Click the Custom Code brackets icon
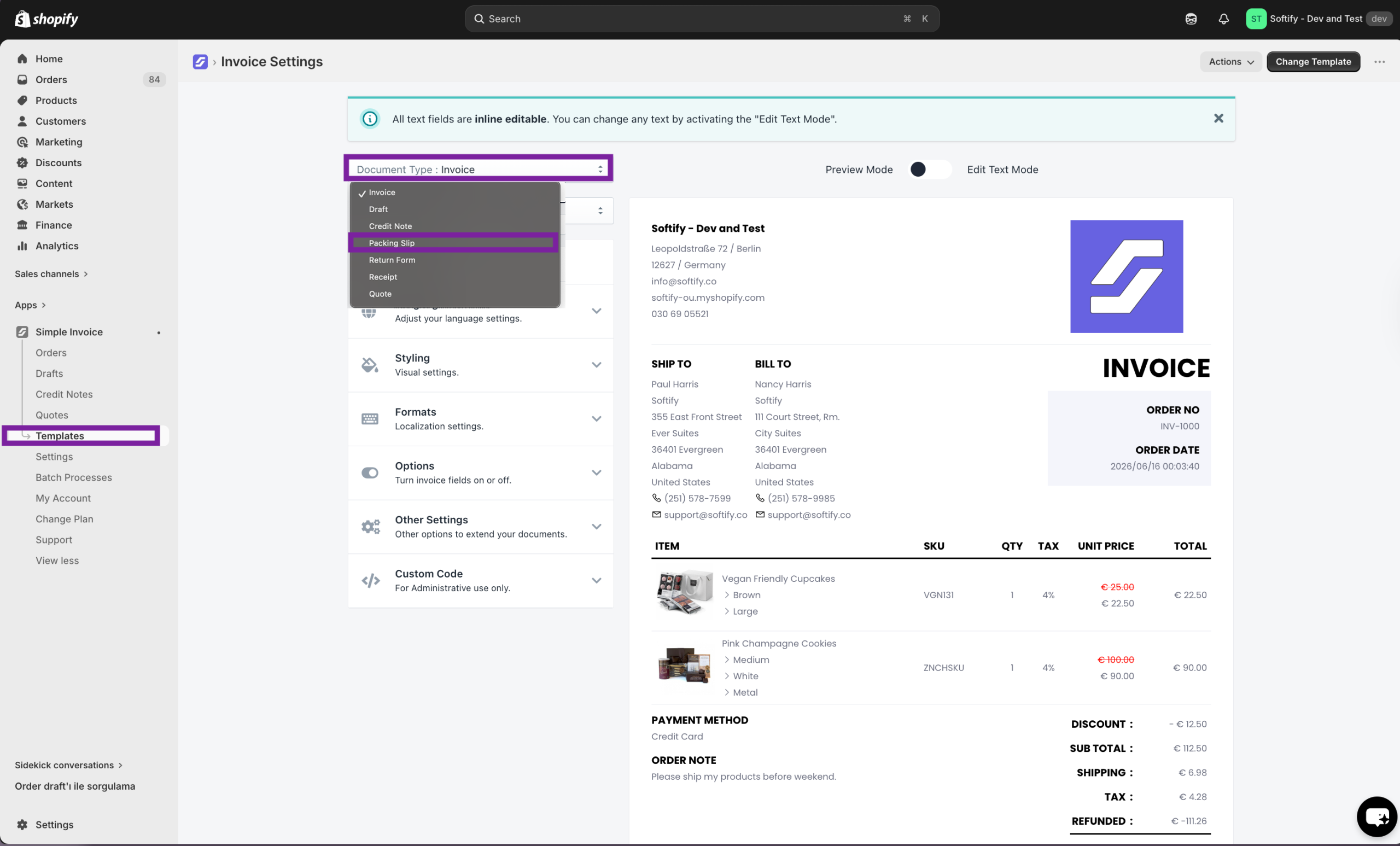The height and width of the screenshot is (846, 1400). click(370, 581)
